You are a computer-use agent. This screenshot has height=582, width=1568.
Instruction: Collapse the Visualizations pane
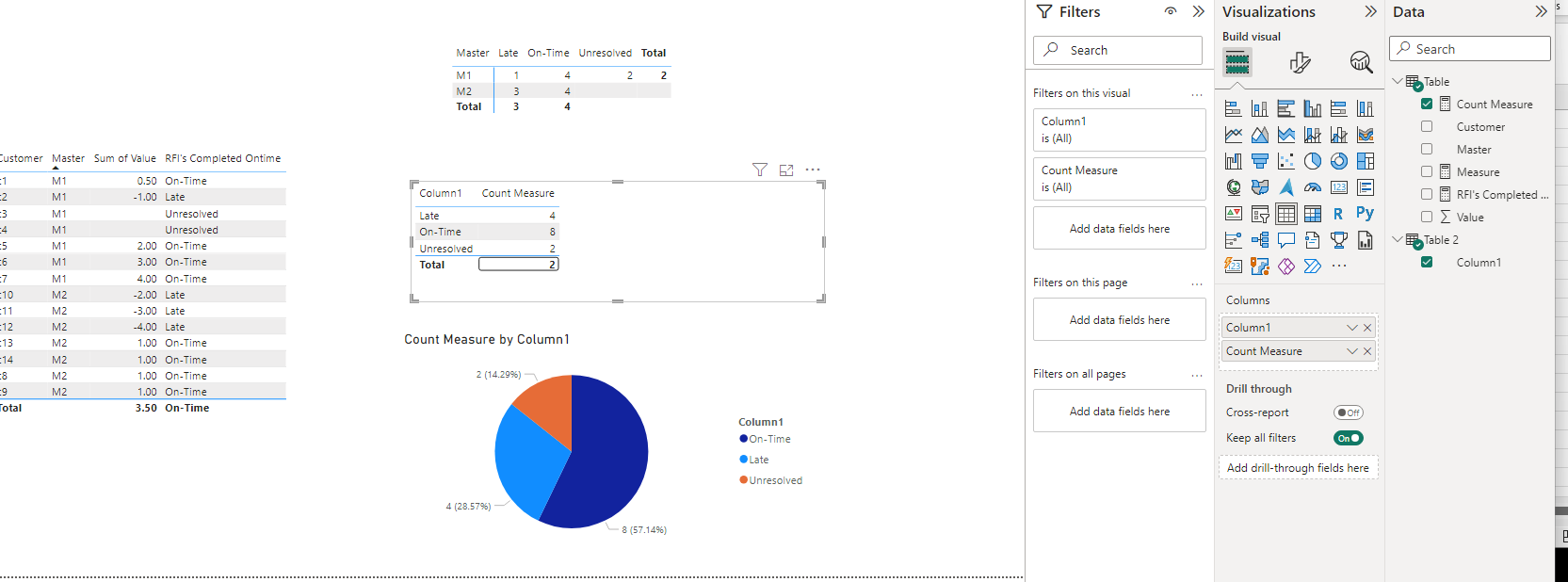coord(1370,11)
